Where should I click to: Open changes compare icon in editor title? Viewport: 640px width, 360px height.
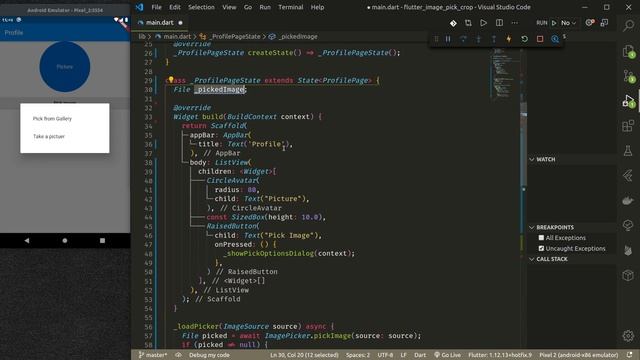tap(468, 23)
